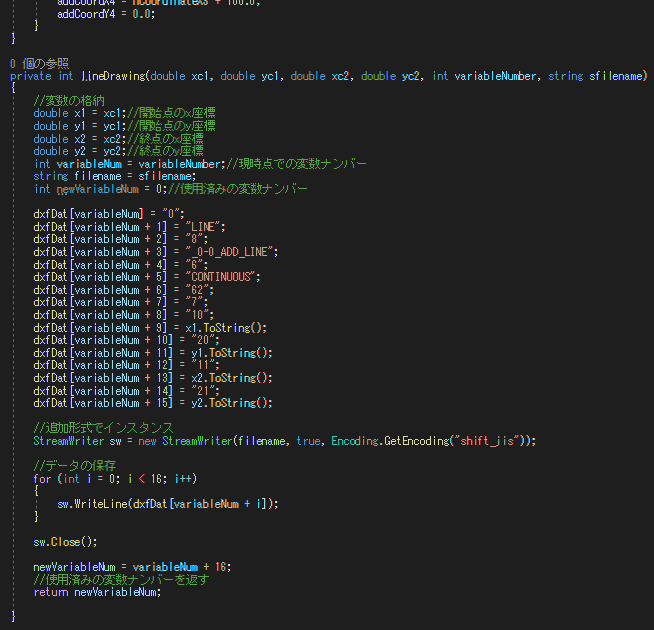Click "y1.ToString();" on the variableNum + 11 line
The width and height of the screenshot is (654, 630).
(x=232, y=353)
